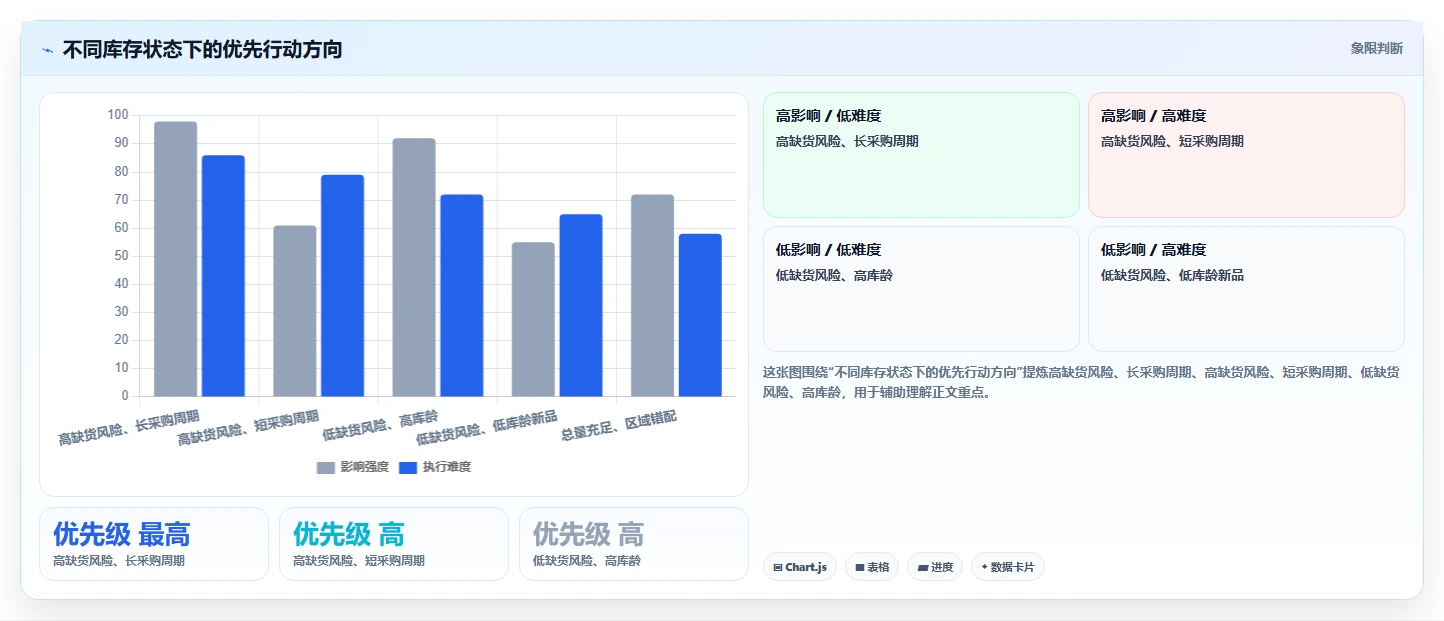Open the 高影响 / 高难度 quadrant card
This screenshot has width=1444, height=621.
click(x=1246, y=155)
